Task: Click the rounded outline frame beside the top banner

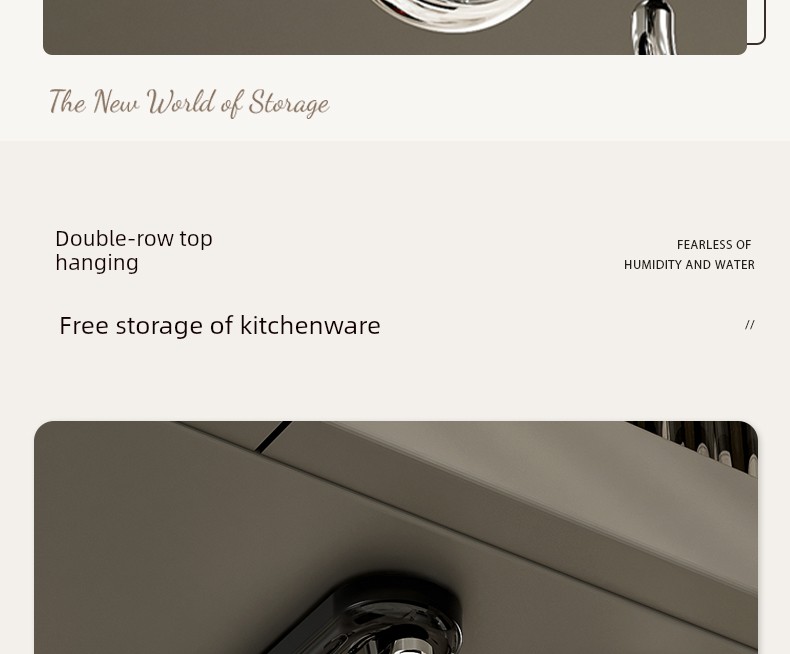Action: pyautogui.click(x=757, y=22)
